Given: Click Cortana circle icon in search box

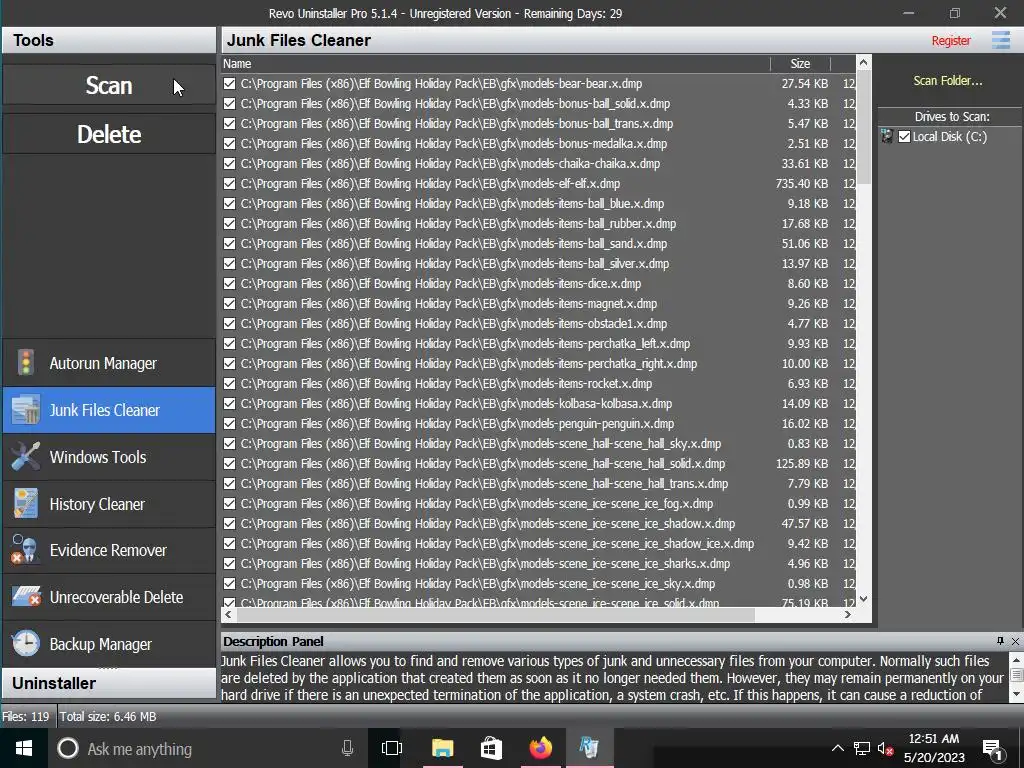Looking at the screenshot, I should (68, 748).
